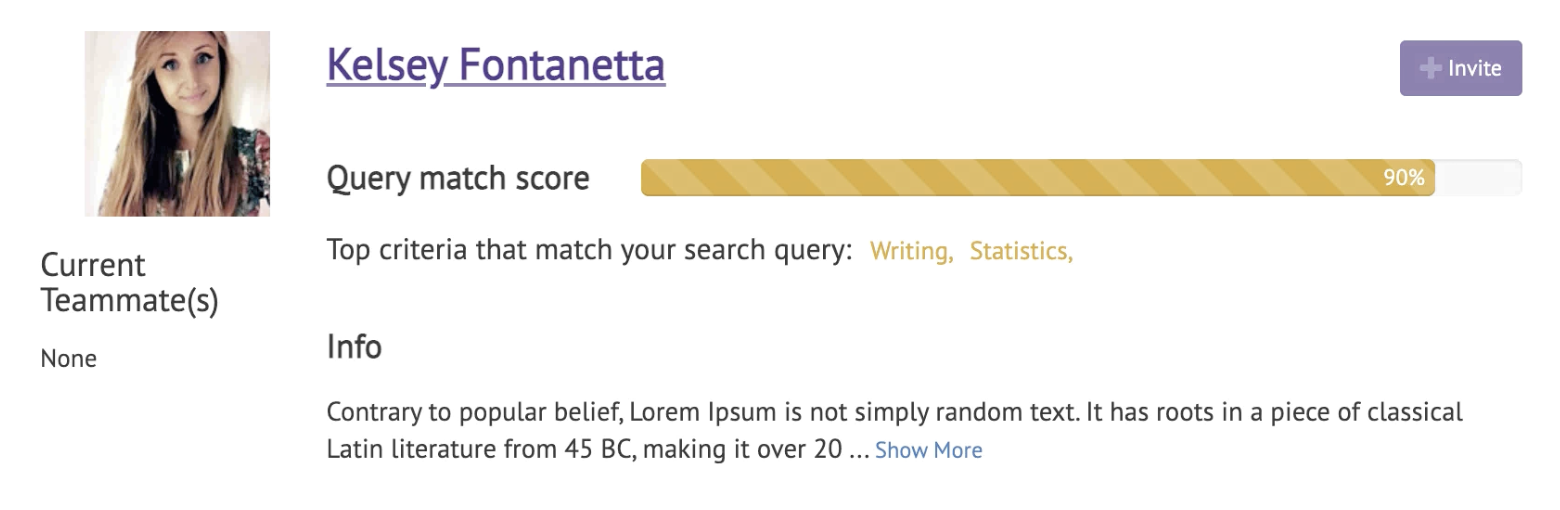Click the Lorem Ipsum first description line
Image resolution: width=1560 pixels, height=510 pixels.
895,412
